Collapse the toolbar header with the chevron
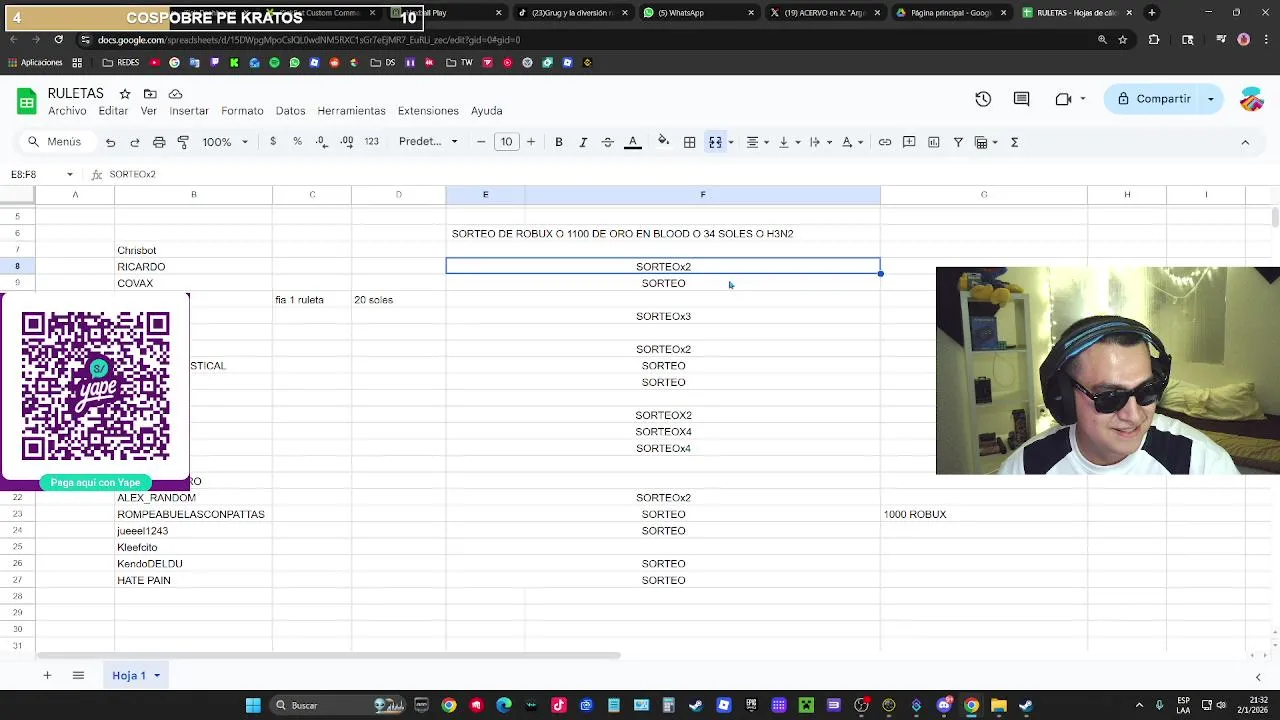 click(1245, 142)
